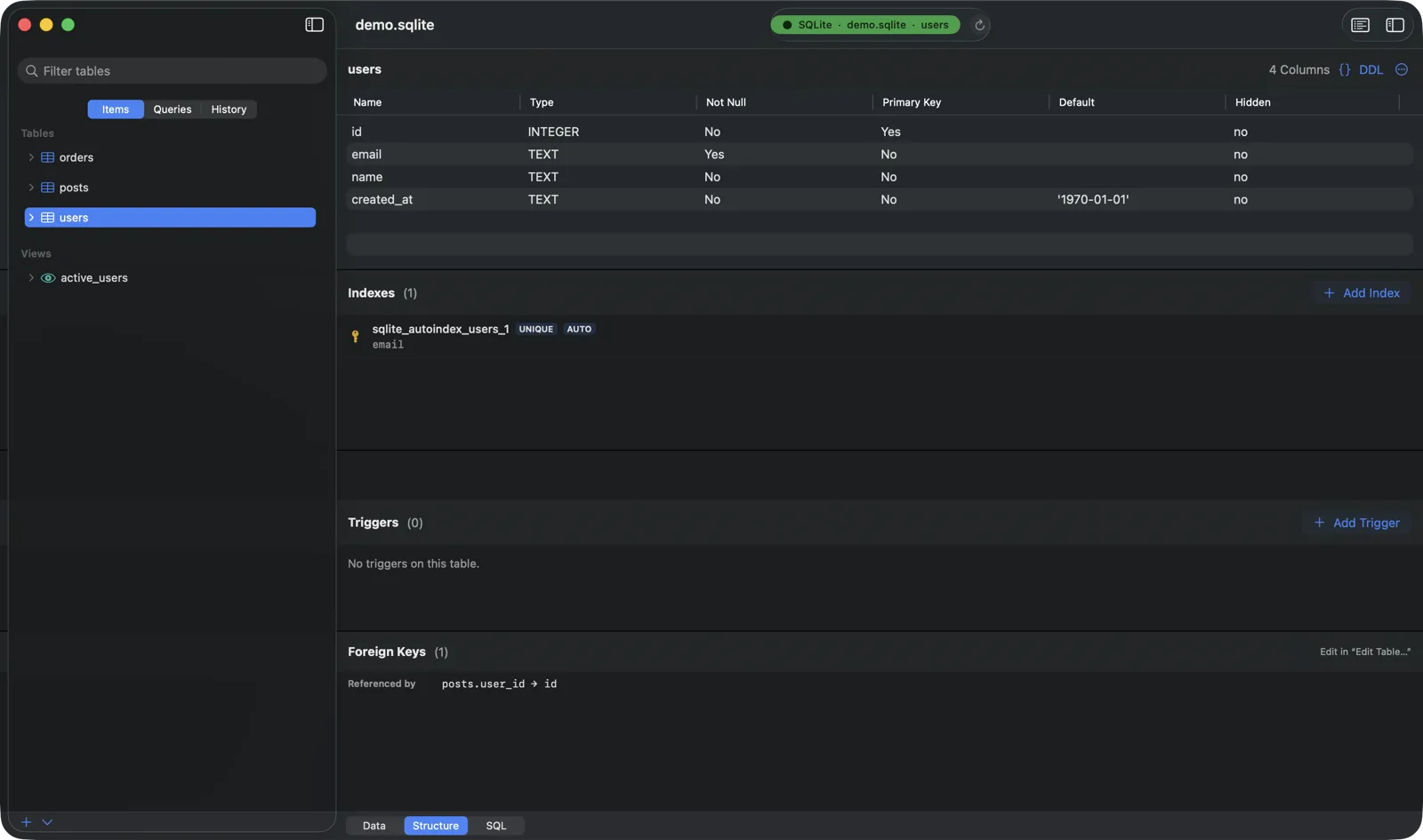Screen dimensions: 1423x840
Task: Click the 4 Columns label
Action: 1298,69
